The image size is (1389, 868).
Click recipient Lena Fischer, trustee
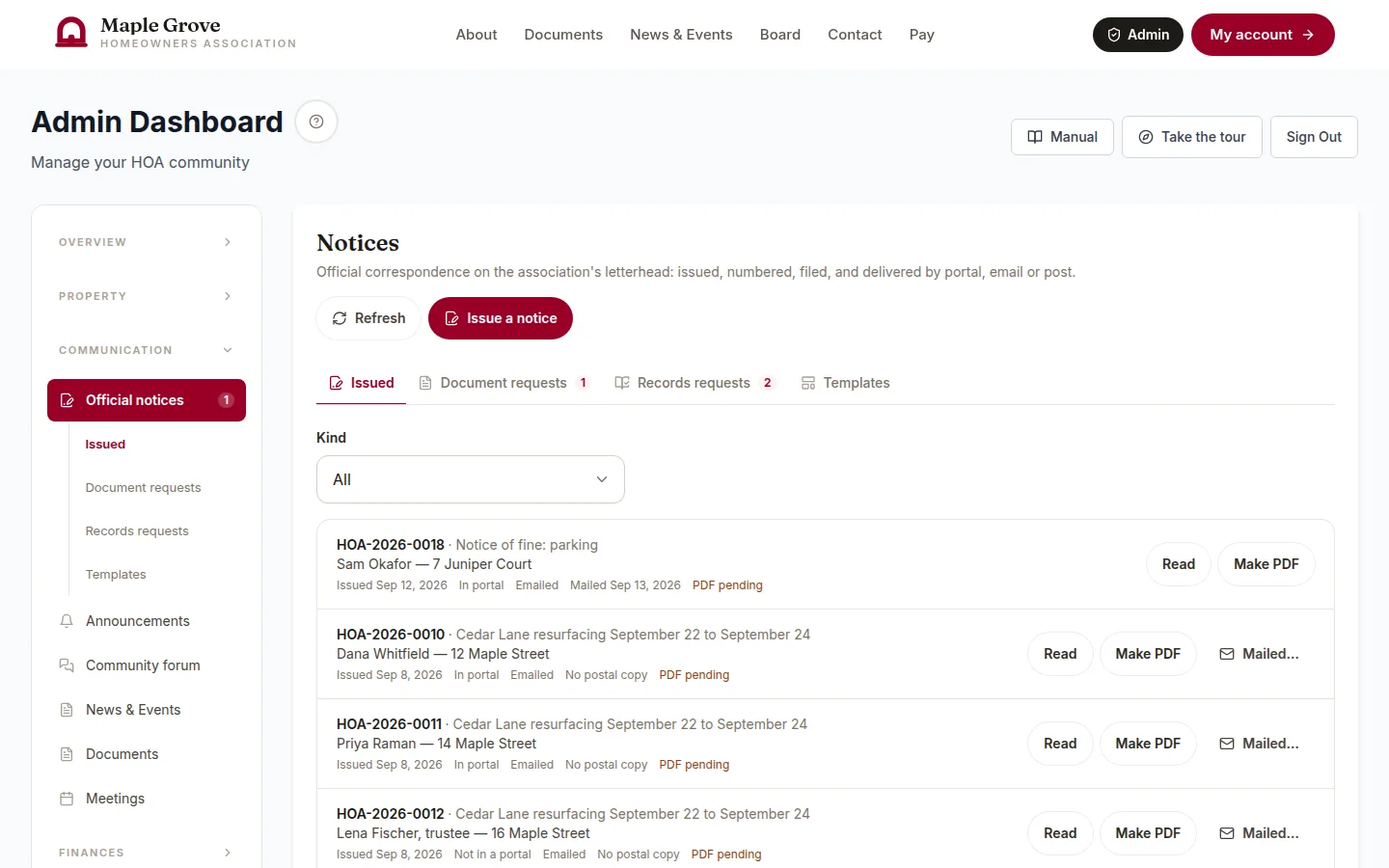[403, 833]
